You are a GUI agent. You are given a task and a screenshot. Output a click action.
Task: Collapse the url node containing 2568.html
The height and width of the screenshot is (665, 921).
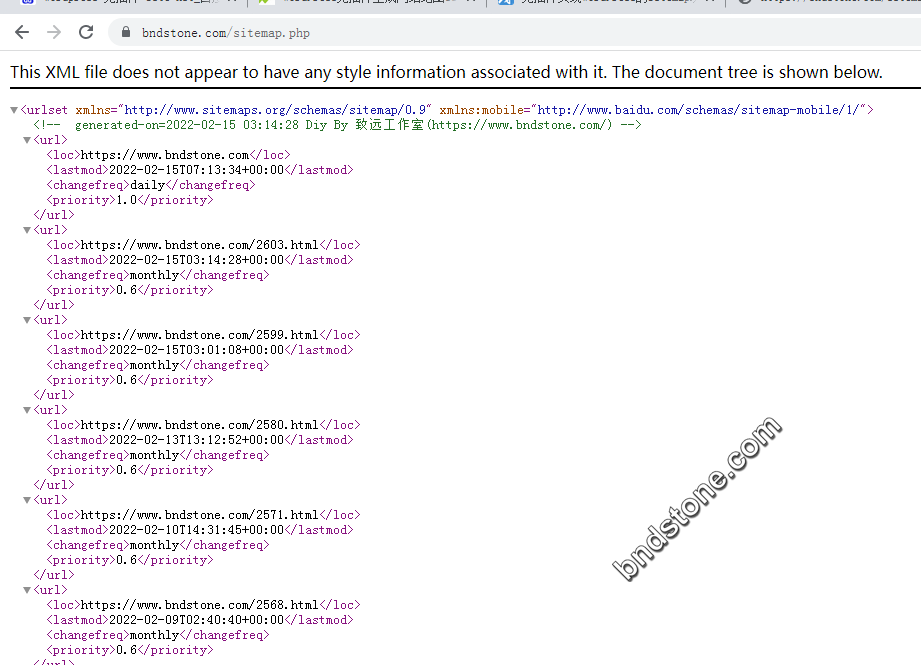point(27,590)
